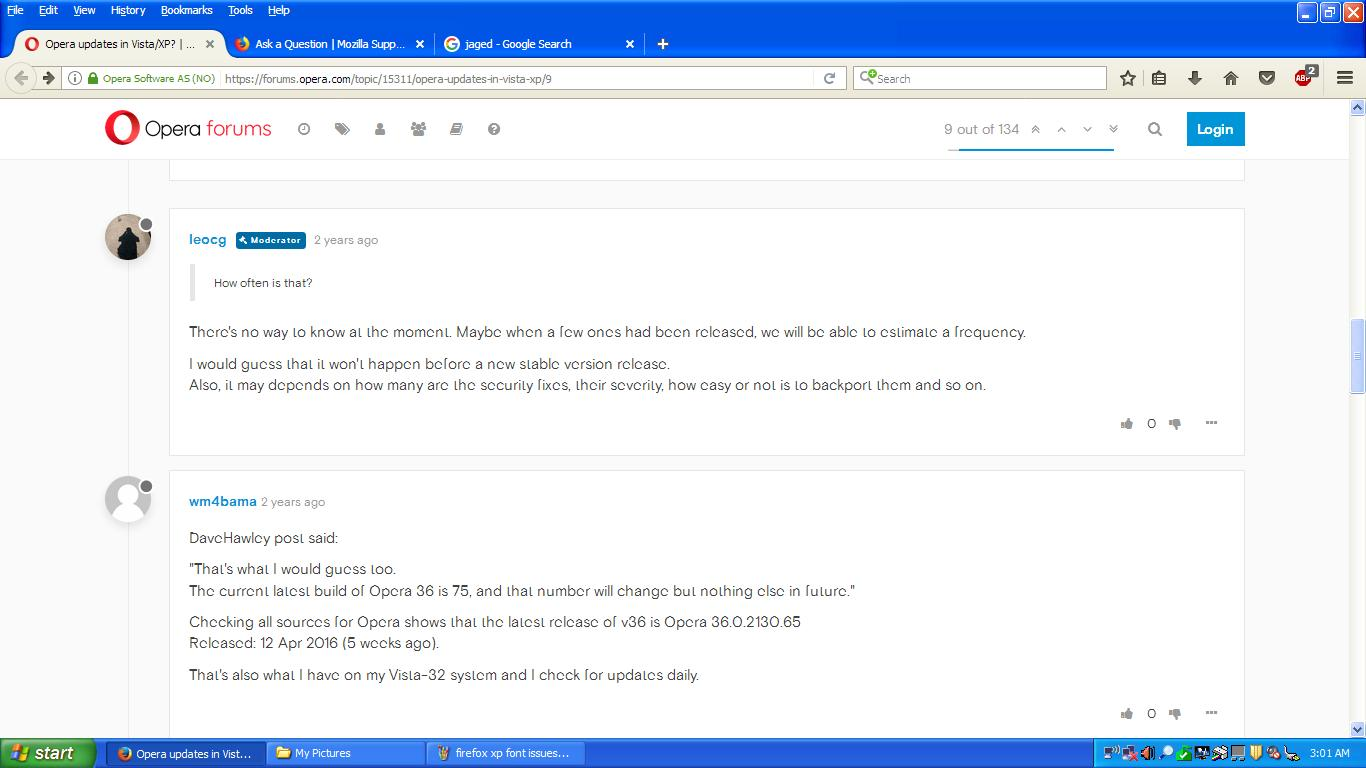Go to previous post single-up chevron
The image size is (1366, 768).
(1061, 129)
